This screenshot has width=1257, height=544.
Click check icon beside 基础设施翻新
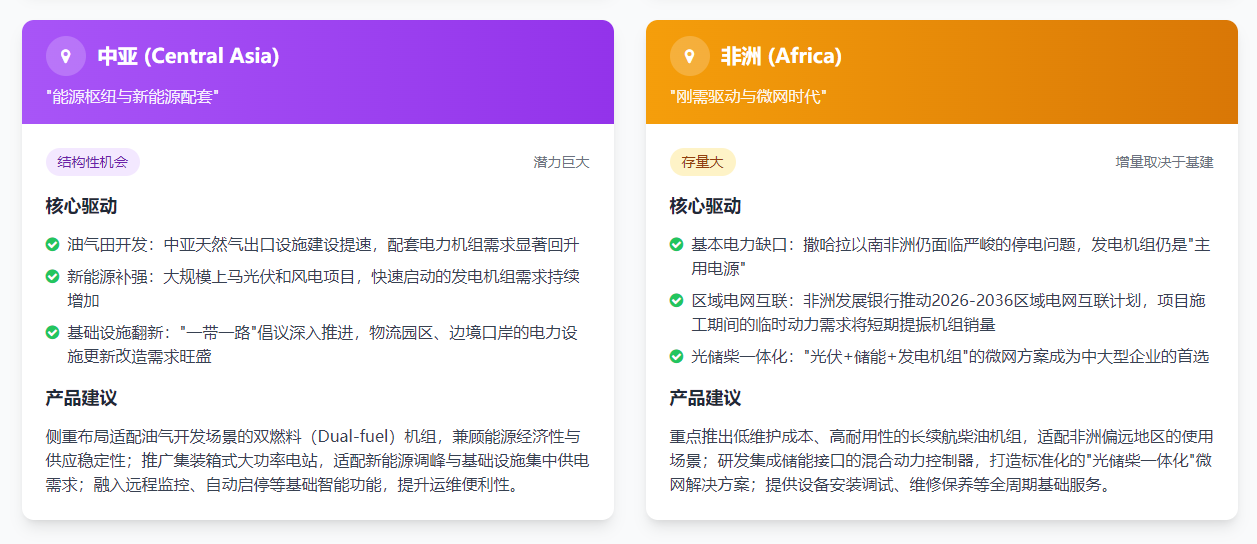[53, 332]
